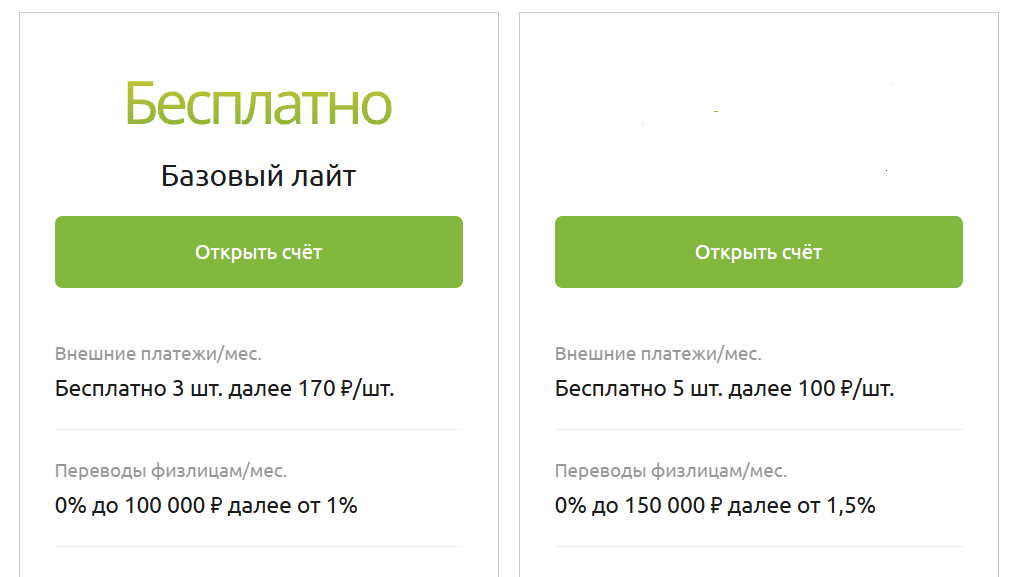This screenshot has height=577, width=1018.
Task: Click the 170 per-payment price figure
Action: click(316, 389)
